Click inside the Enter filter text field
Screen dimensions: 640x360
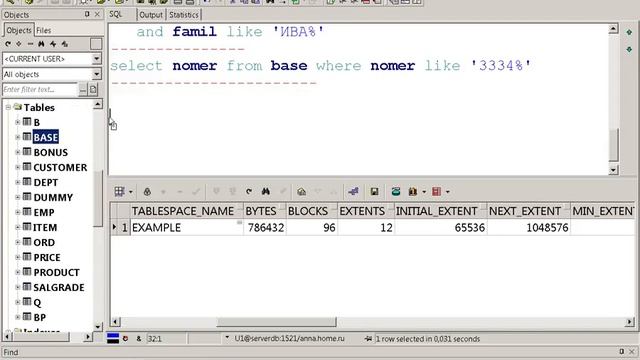pyautogui.click(x=40, y=89)
